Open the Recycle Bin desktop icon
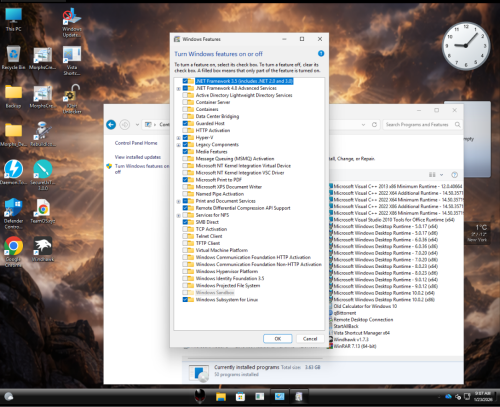 13,57
